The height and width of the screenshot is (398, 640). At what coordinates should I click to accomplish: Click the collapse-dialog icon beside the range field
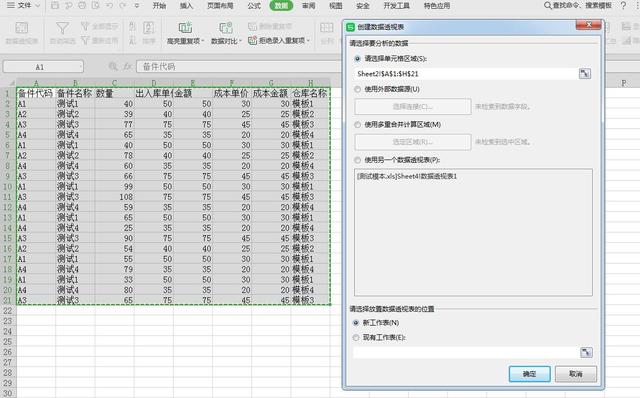pyautogui.click(x=585, y=74)
